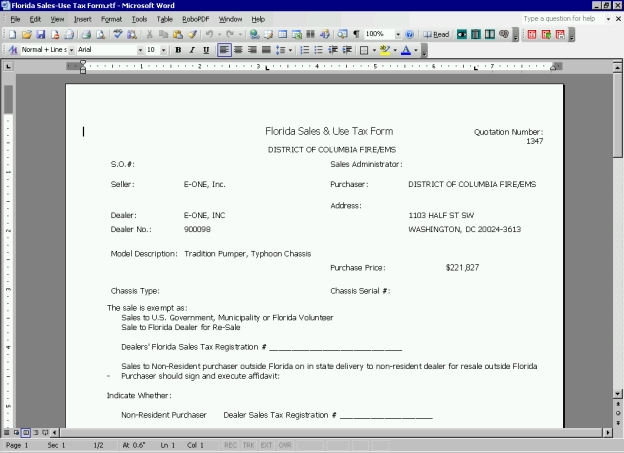Open the Format menu
This screenshot has width=624, height=453.
click(x=111, y=19)
